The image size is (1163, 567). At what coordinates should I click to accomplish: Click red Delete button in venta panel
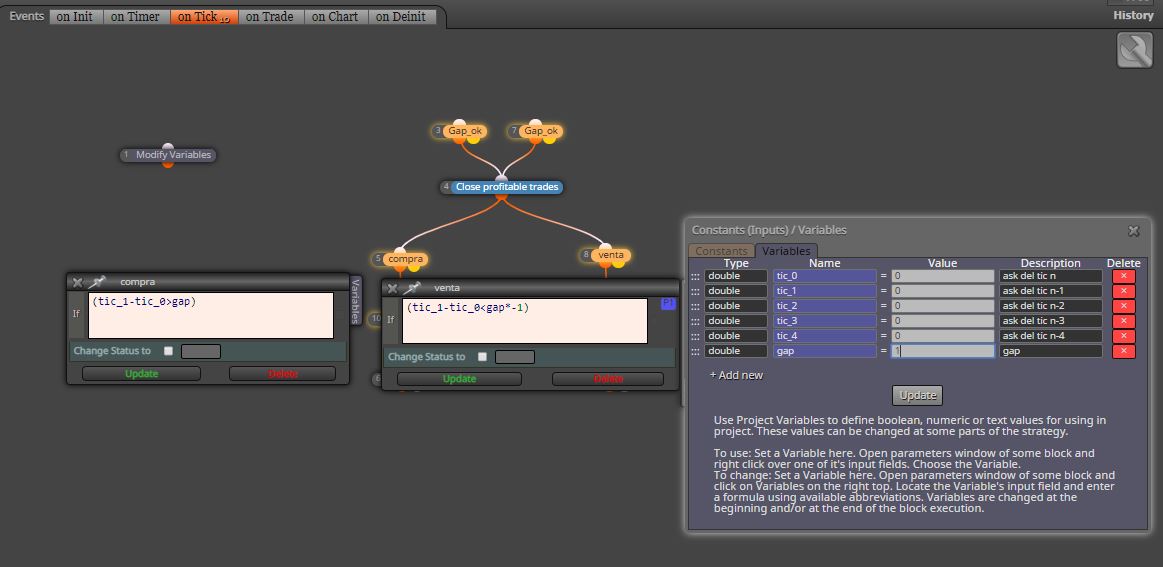[607, 378]
